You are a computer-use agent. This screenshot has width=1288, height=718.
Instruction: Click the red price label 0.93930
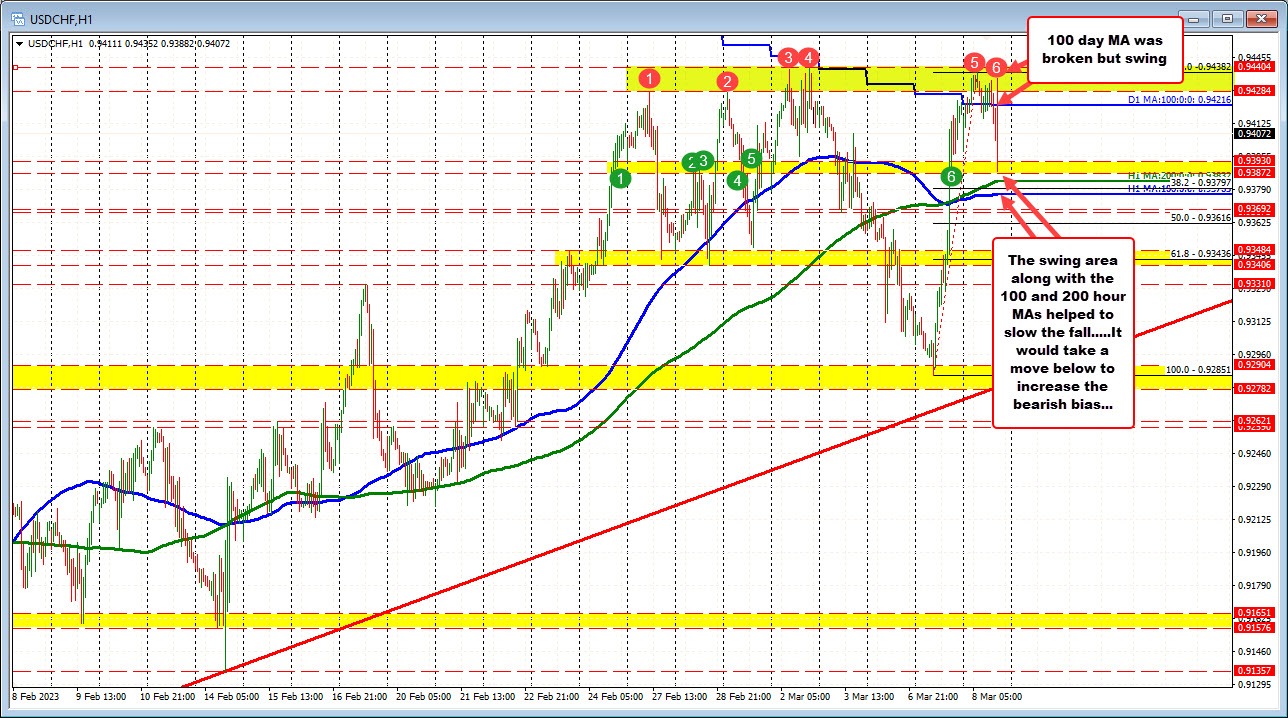pyautogui.click(x=1253, y=161)
